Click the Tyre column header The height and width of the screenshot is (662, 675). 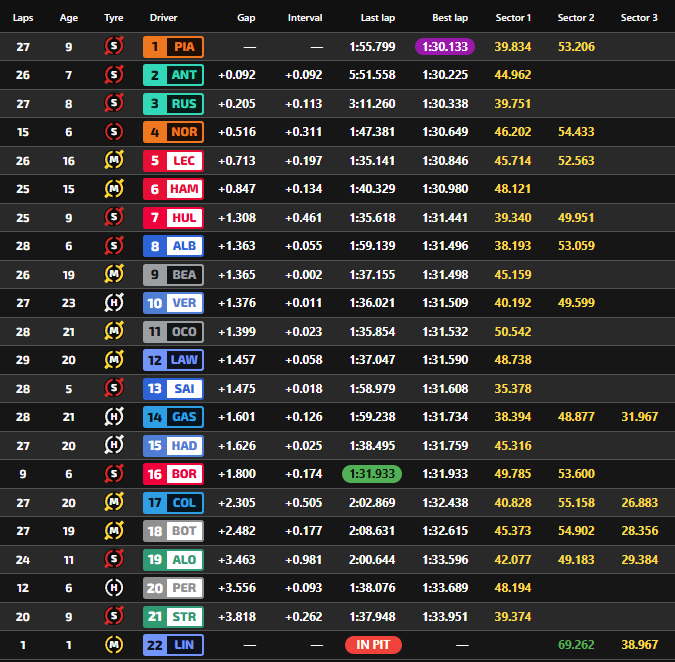point(114,18)
